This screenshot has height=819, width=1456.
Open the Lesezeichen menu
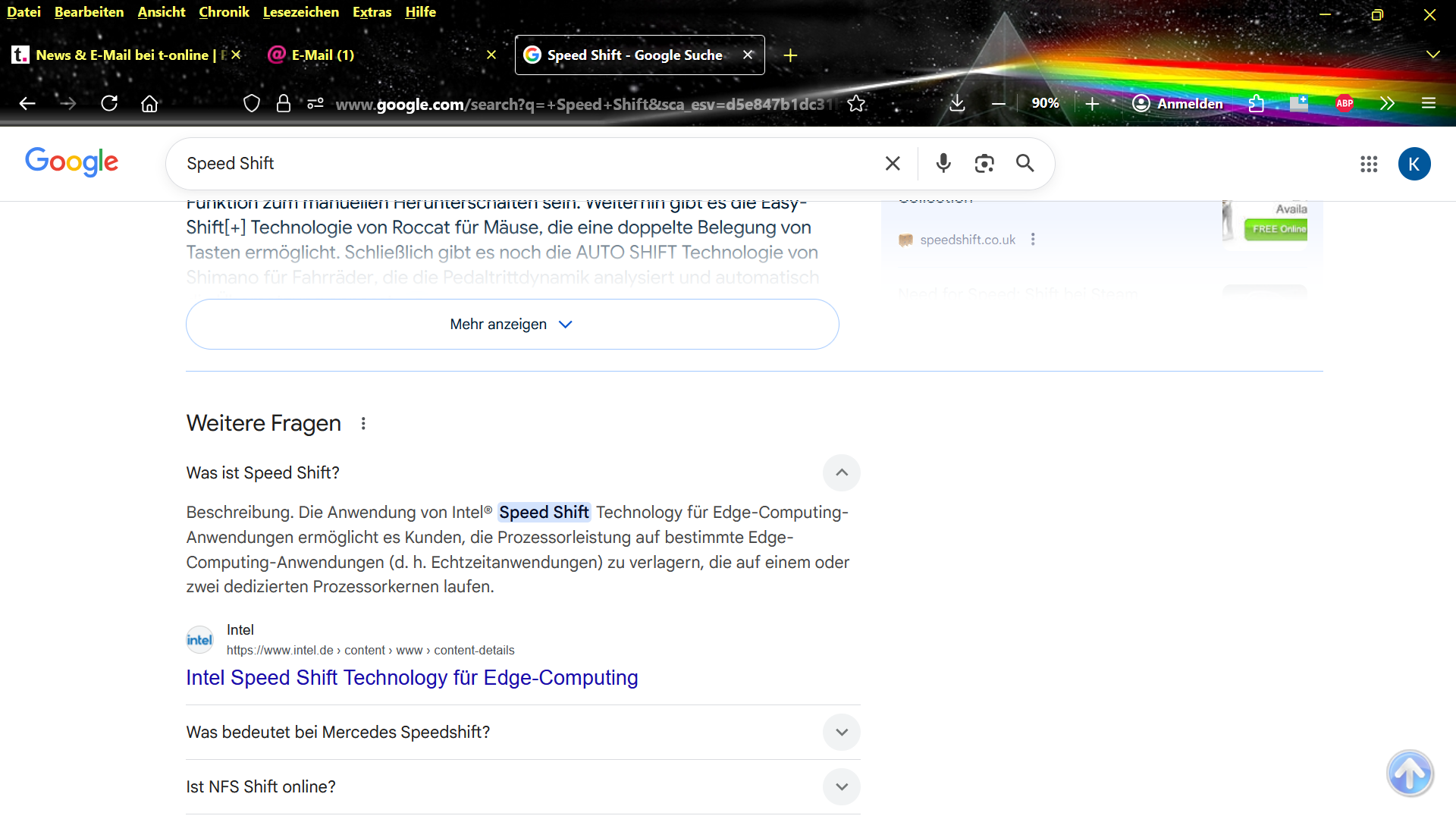coord(301,12)
